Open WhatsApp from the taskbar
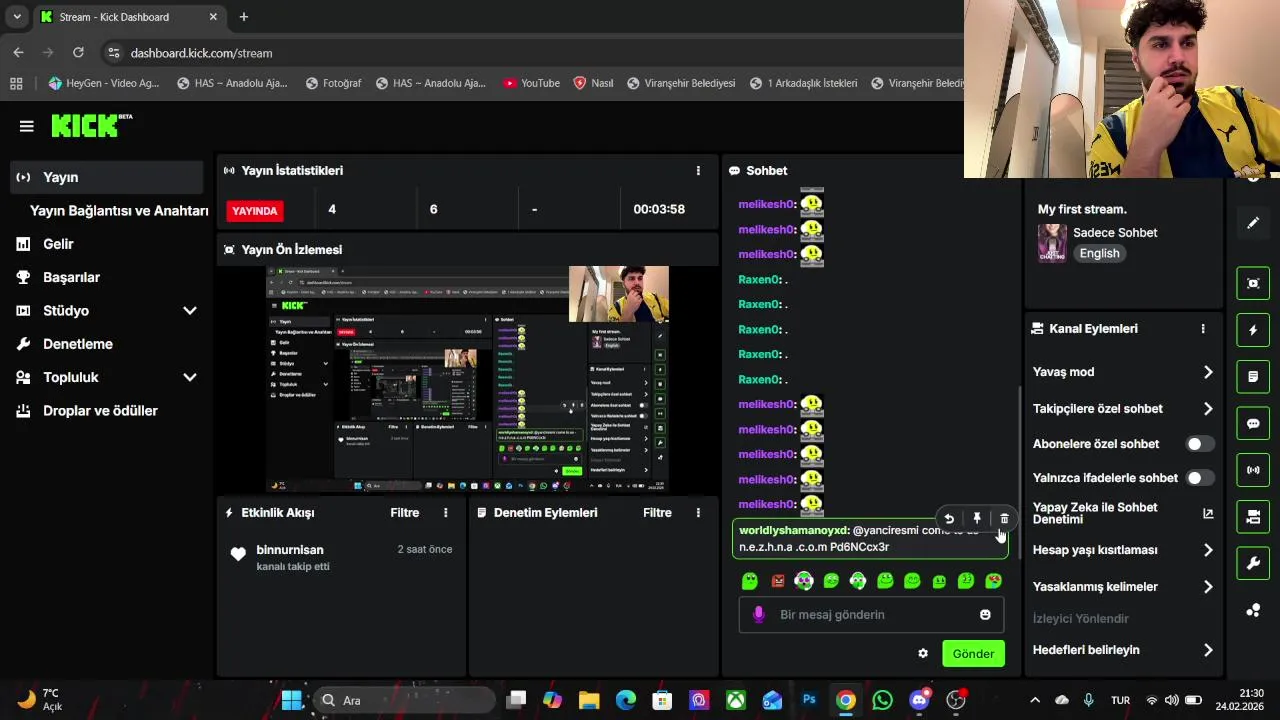 [x=882, y=700]
